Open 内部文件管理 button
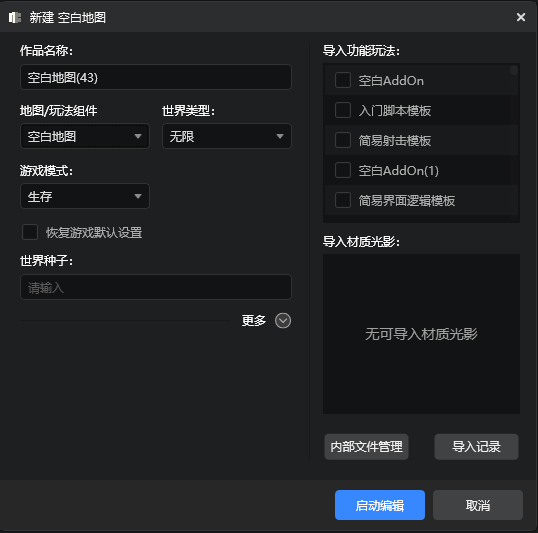 tap(366, 447)
